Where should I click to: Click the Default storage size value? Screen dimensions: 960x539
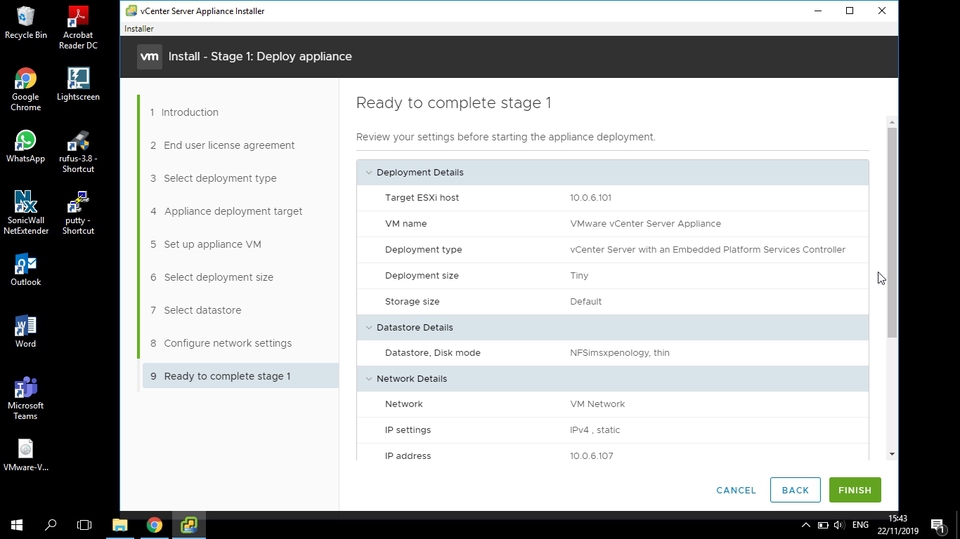[x=585, y=301]
